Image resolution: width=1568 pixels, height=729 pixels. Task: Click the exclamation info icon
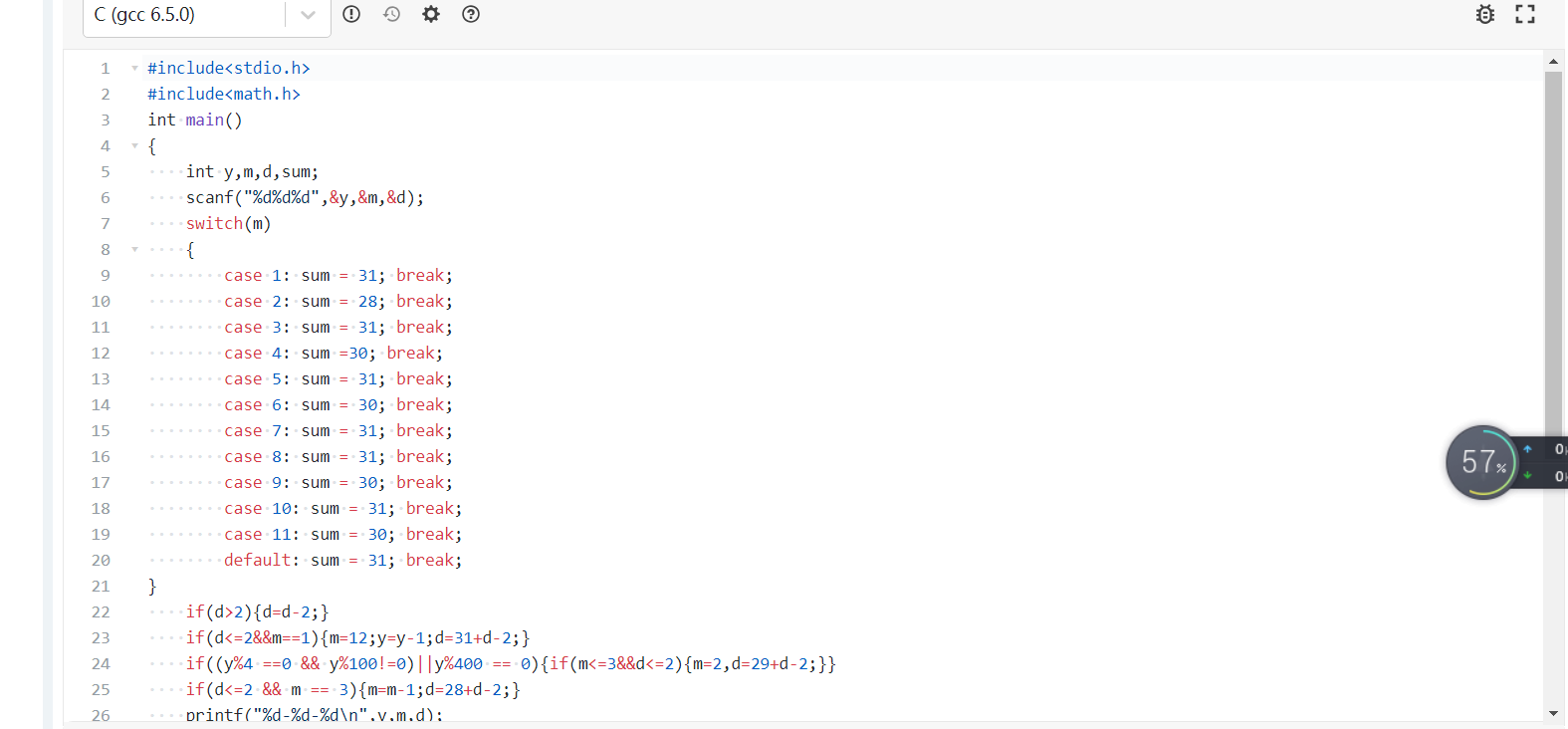coord(351,14)
